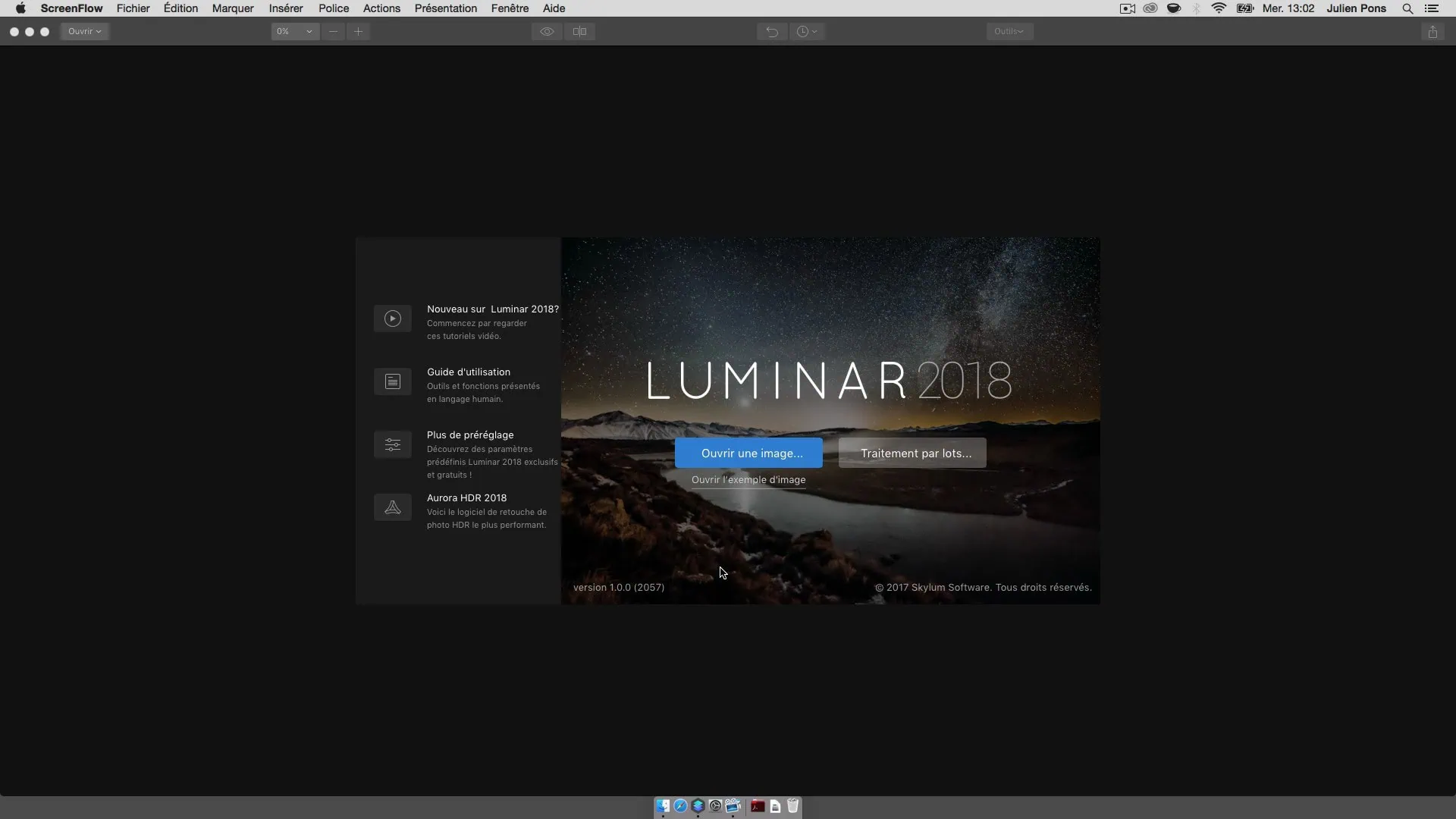Toggle the before/after compare view
Screen dimensions: 1456x819
point(579,32)
